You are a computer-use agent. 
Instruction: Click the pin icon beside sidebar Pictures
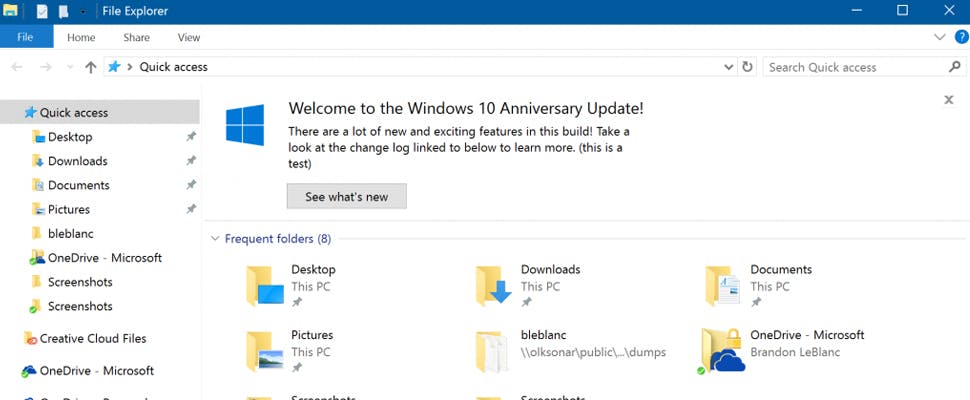click(191, 209)
